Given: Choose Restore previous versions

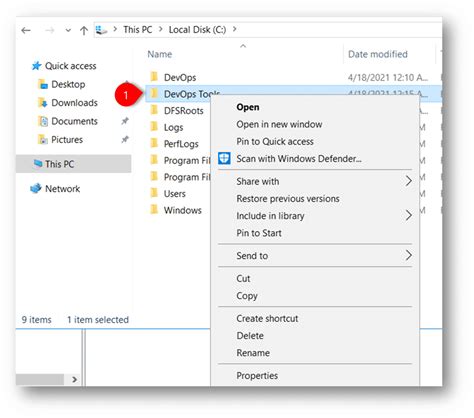Looking at the screenshot, I should 288,199.
